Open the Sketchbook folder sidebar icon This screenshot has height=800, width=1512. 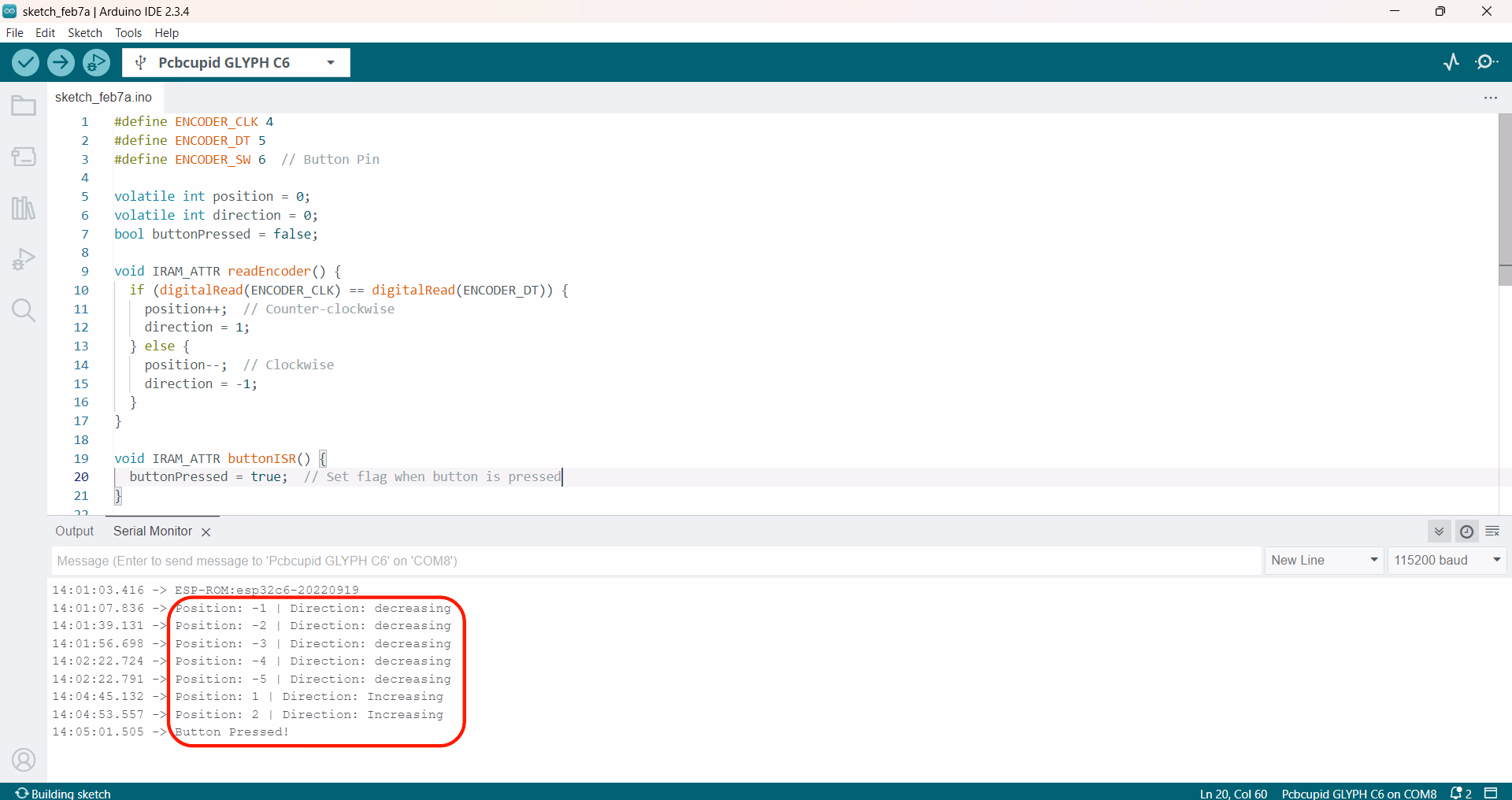point(24,106)
